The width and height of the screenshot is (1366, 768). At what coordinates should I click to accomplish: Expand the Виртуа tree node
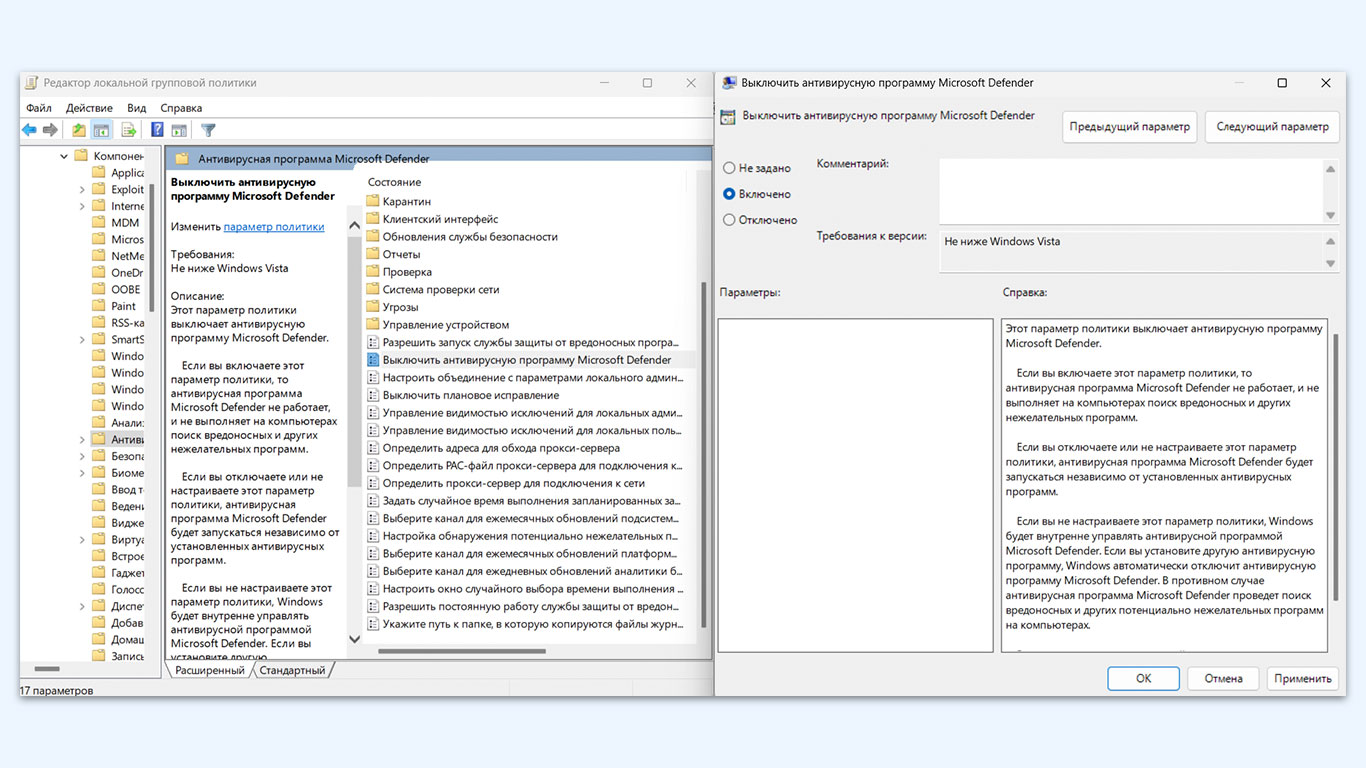tap(82, 539)
